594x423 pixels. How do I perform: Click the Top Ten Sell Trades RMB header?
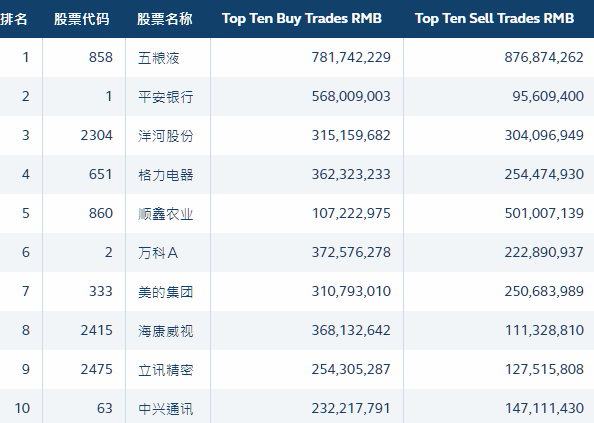(x=494, y=18)
